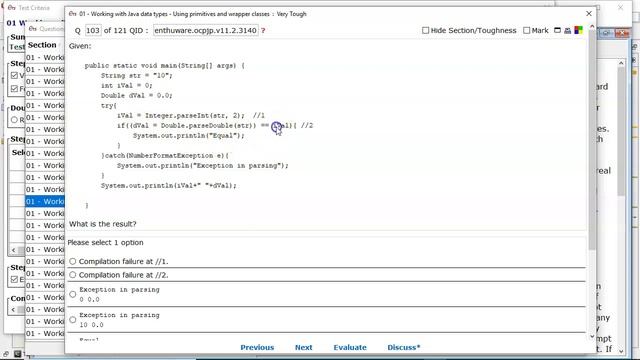Screen dimensions: 640x360
Task: Tick the Mark checkbox
Action: point(527,30)
